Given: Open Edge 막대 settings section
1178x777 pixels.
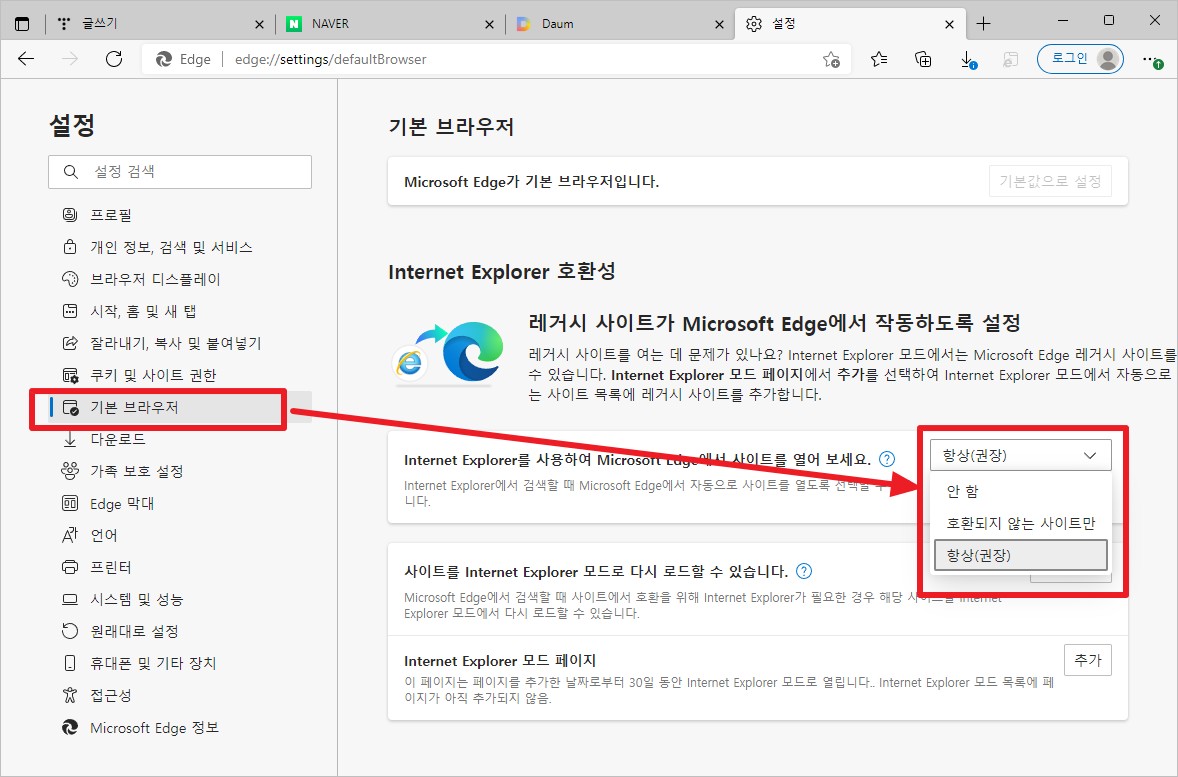Looking at the screenshot, I should [180, 503].
